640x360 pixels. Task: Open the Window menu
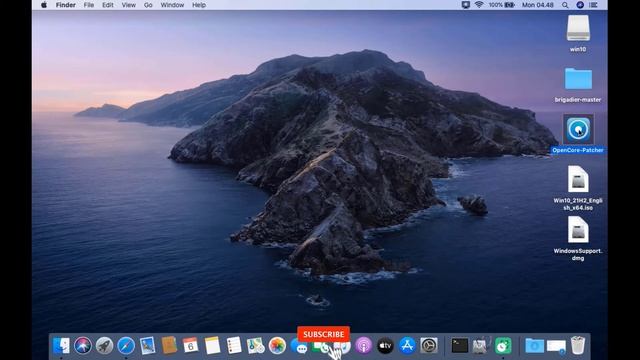point(172,5)
